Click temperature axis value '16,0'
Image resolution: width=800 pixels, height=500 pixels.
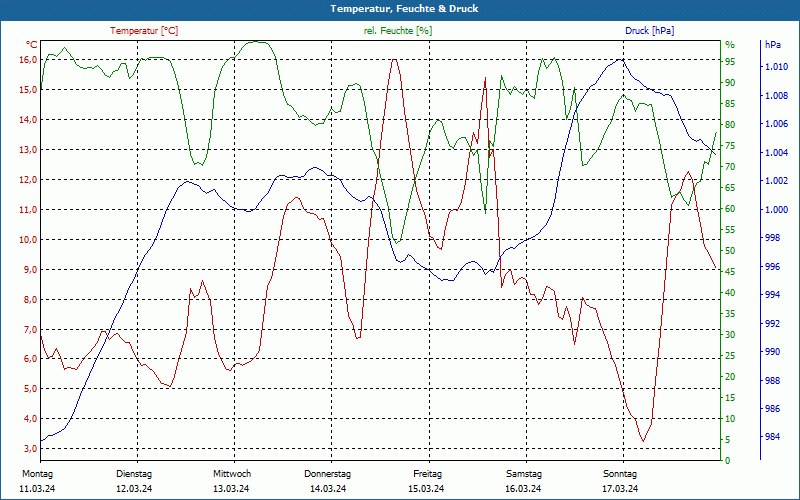coord(28,60)
